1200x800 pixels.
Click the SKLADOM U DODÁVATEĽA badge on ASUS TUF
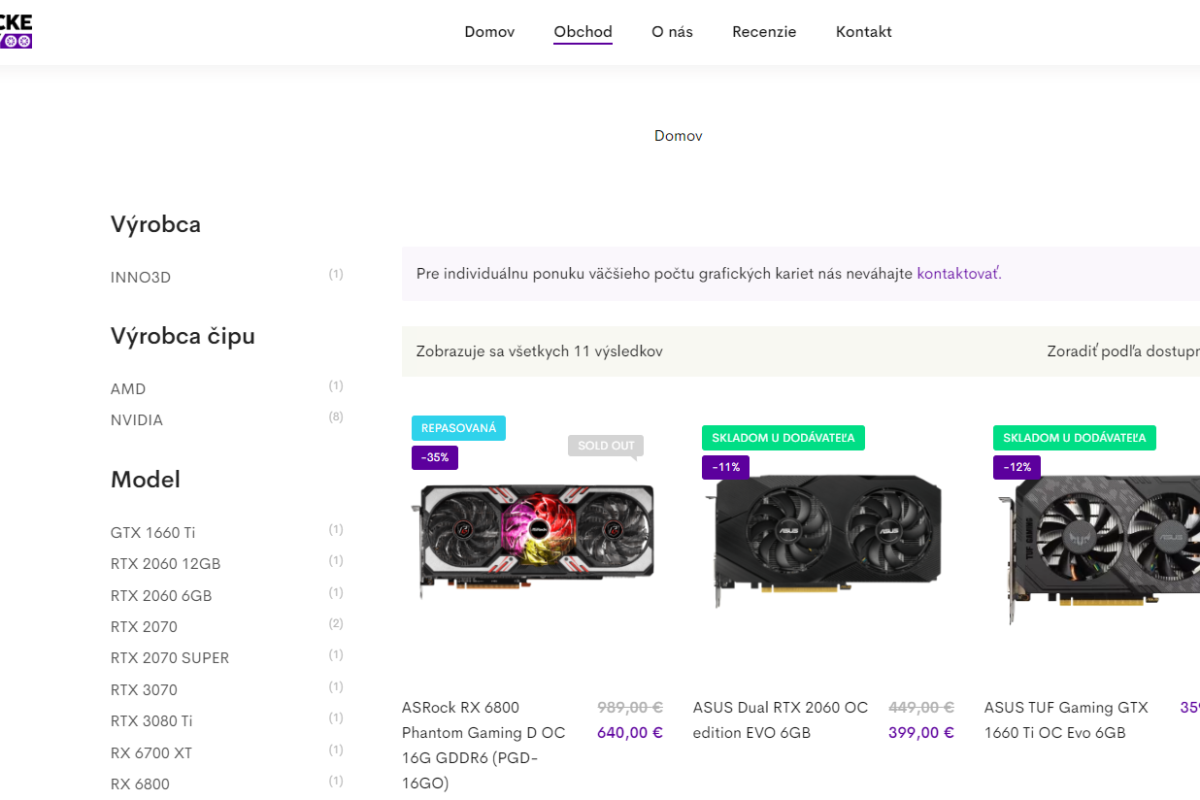click(x=1075, y=438)
